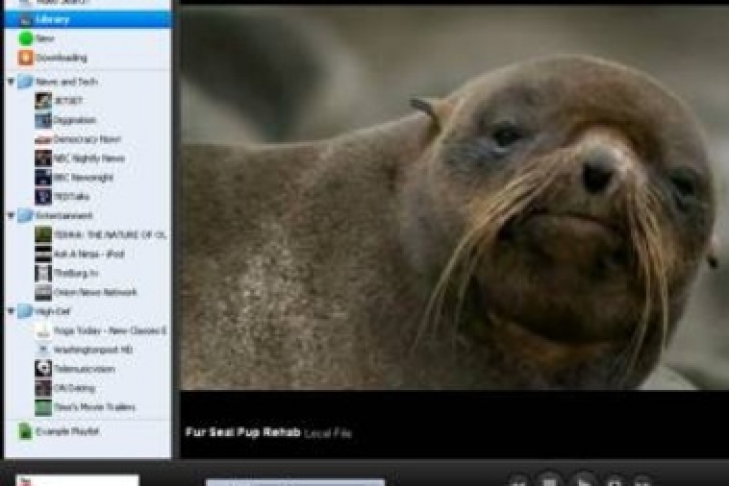Select the Democracy Now! channel icon

(43, 139)
